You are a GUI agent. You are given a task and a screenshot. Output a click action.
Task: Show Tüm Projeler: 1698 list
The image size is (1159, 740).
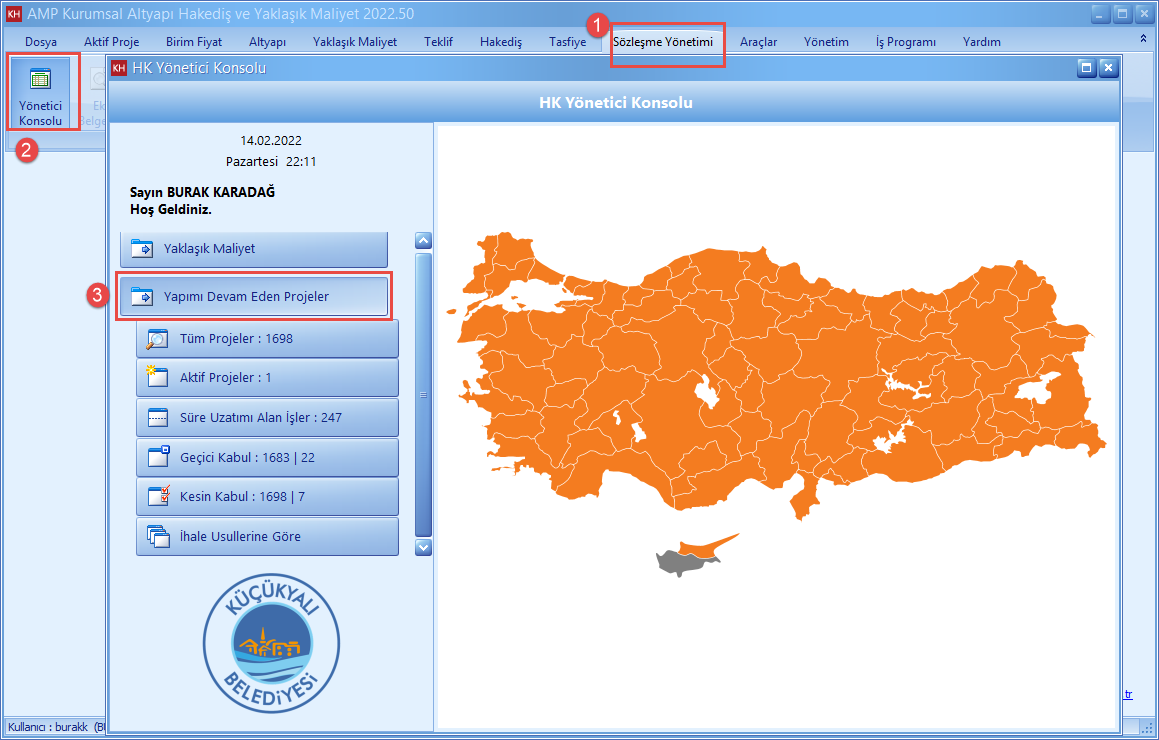(x=267, y=339)
